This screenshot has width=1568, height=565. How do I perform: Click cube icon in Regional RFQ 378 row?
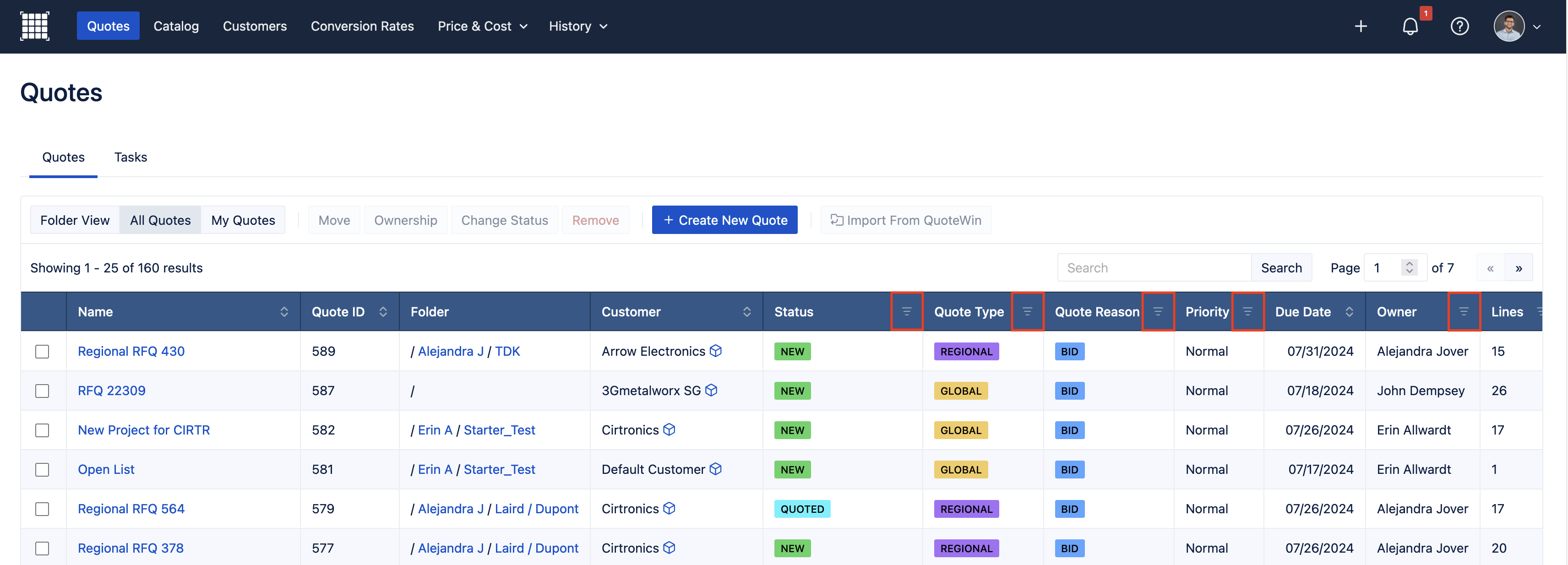(669, 547)
